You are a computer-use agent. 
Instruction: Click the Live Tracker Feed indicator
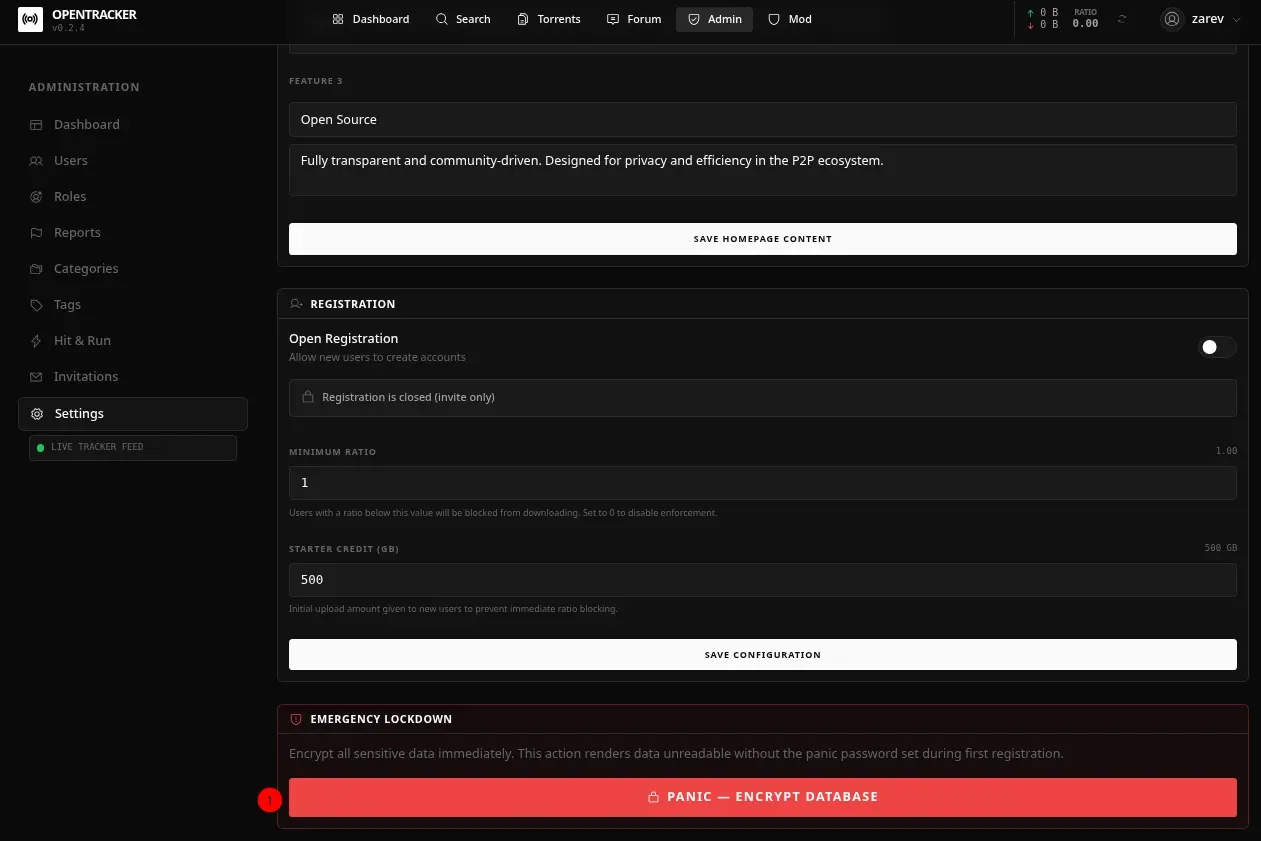click(x=133, y=447)
